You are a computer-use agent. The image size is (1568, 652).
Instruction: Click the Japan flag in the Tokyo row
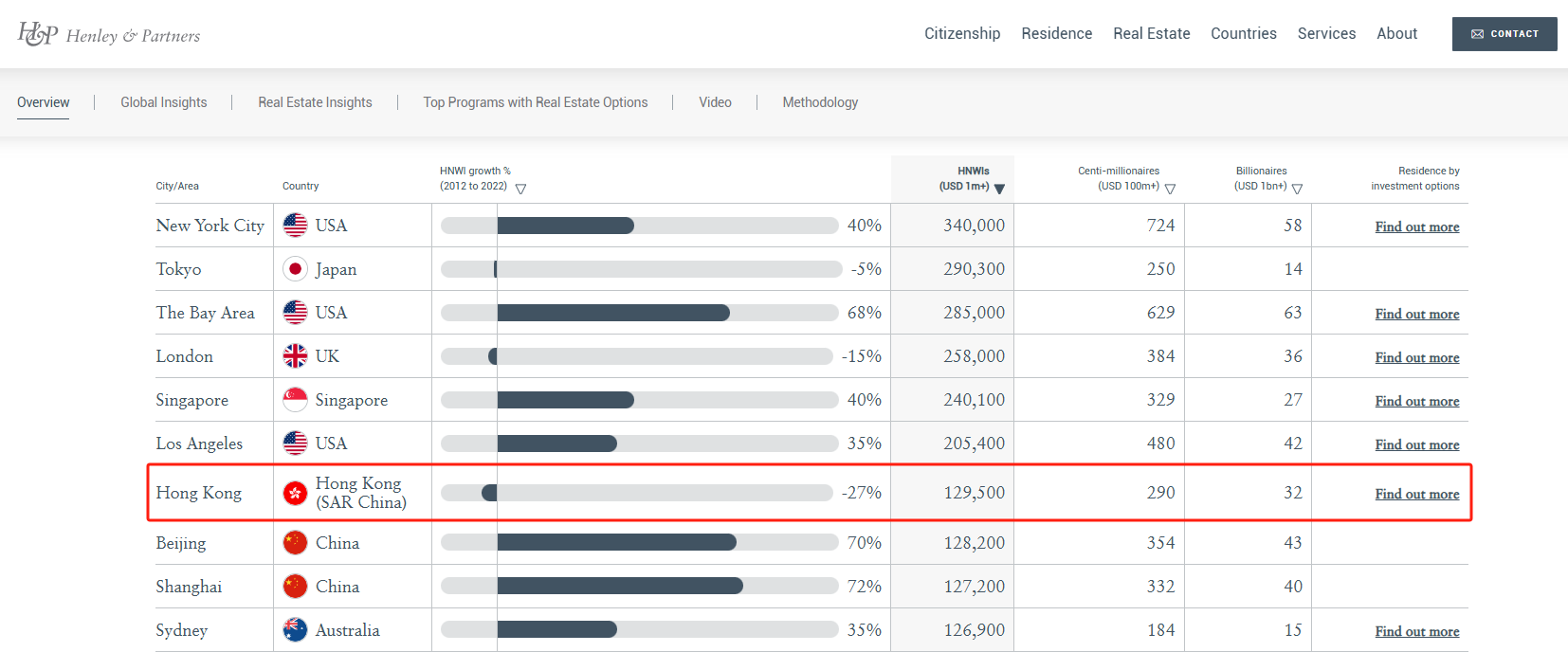click(x=295, y=269)
